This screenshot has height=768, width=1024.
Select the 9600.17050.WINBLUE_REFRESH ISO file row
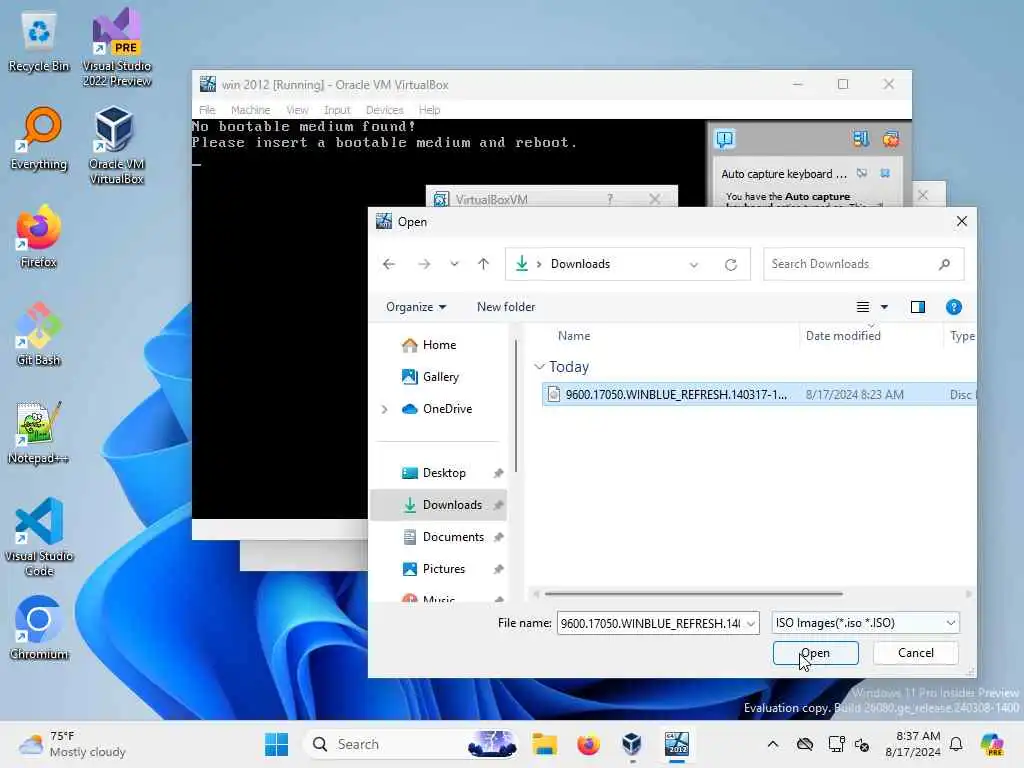click(x=758, y=394)
